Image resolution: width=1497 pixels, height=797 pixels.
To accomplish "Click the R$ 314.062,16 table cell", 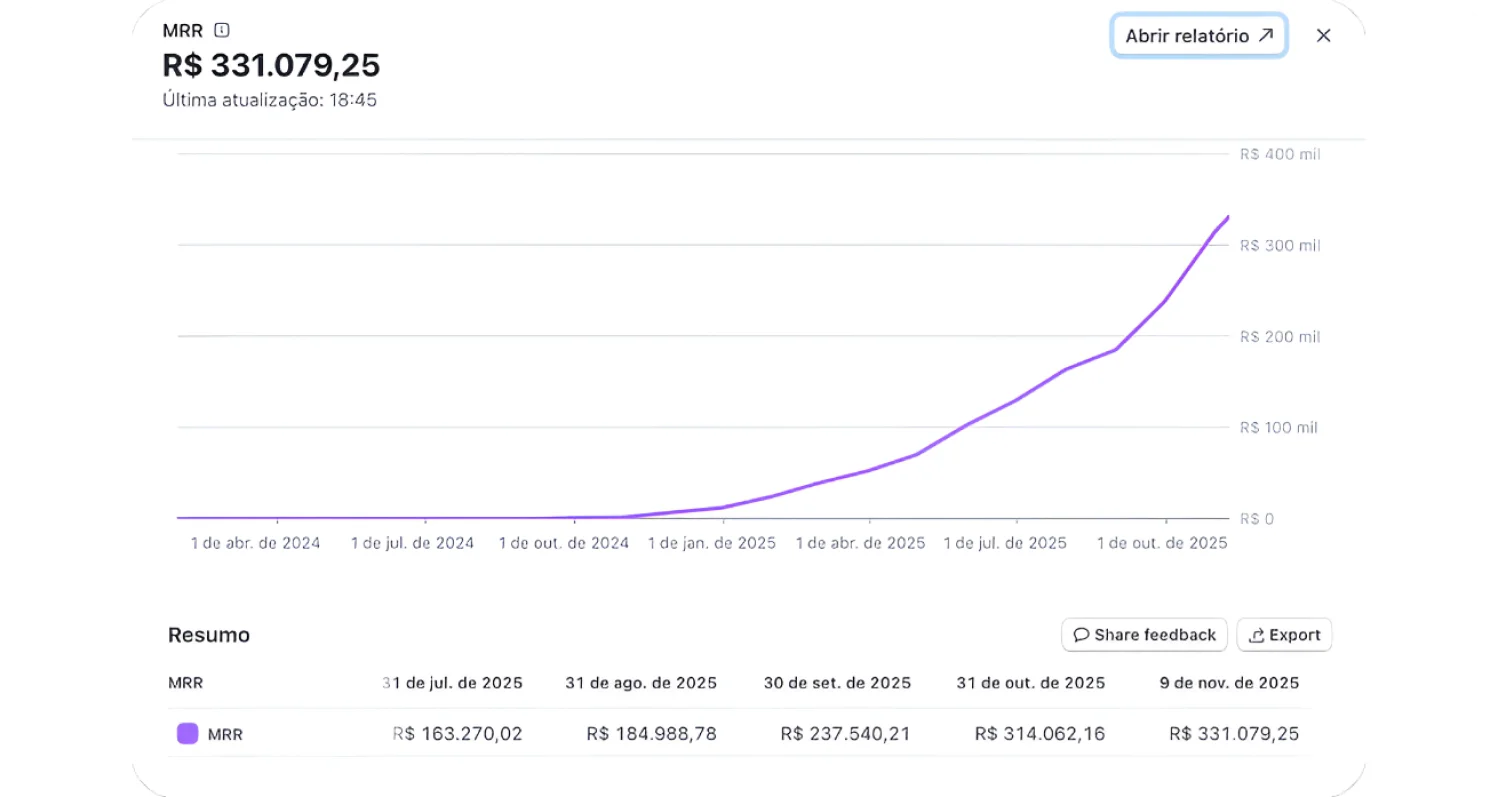I will (1039, 734).
